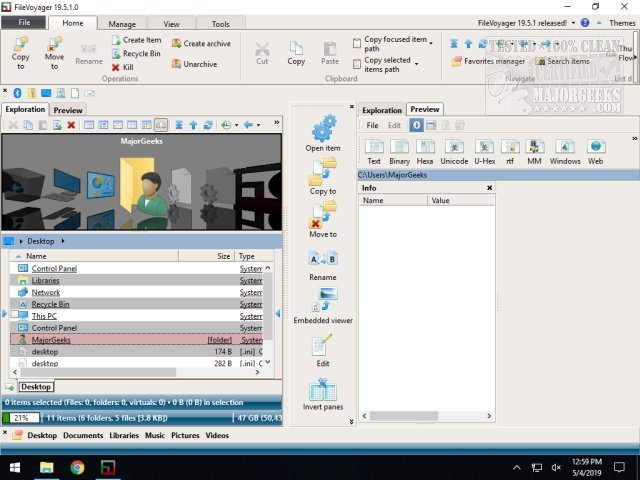
Task: Switch to the right pane Exploration tab
Action: 381,110
